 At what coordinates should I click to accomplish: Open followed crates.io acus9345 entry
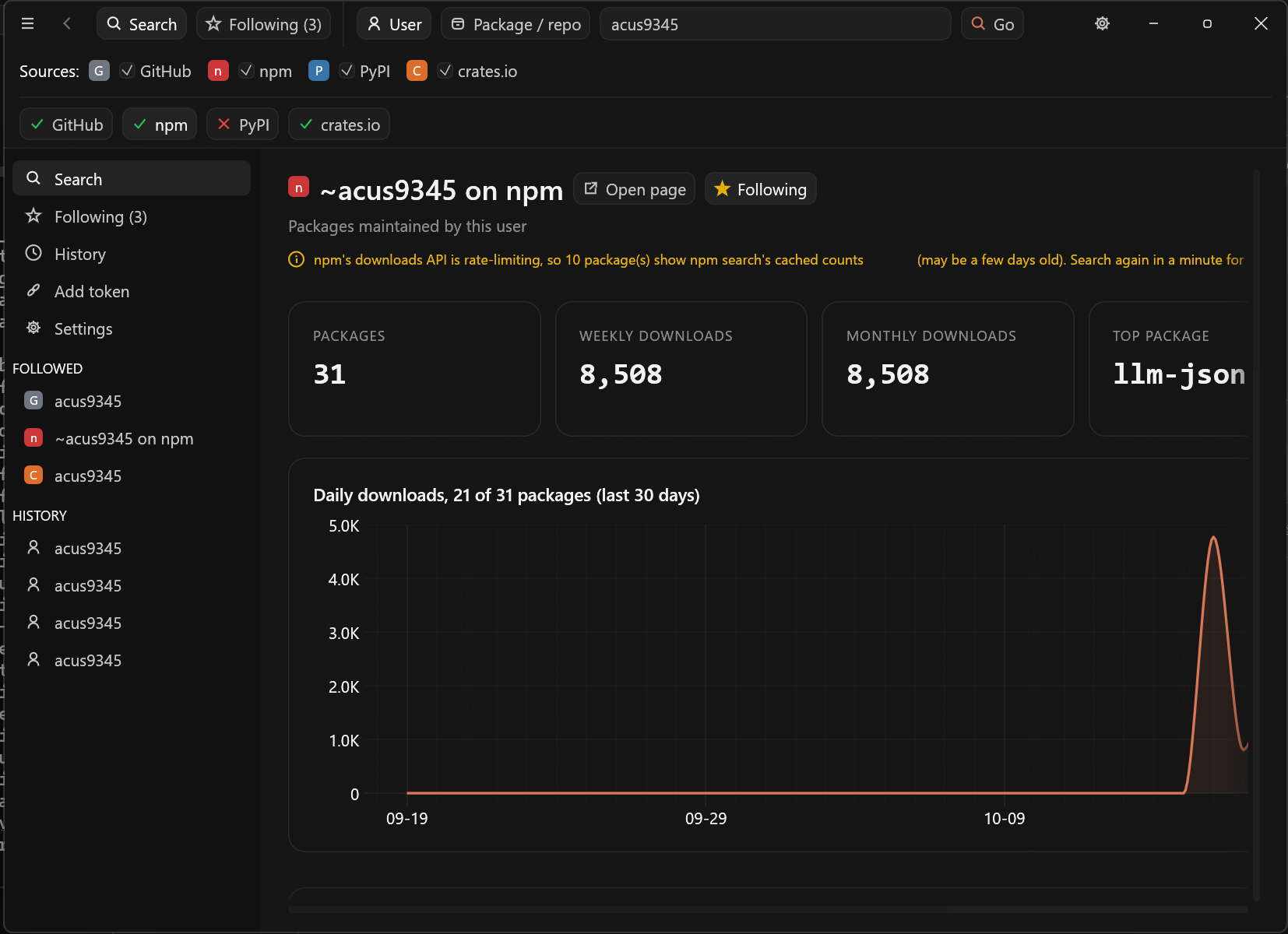click(x=132, y=476)
